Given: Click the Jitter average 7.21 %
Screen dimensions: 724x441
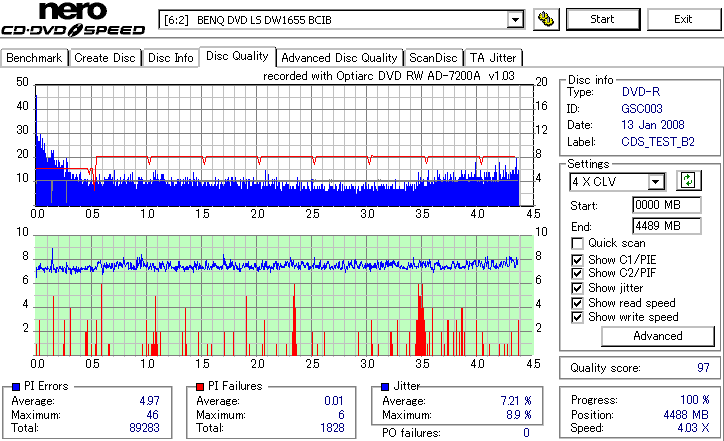Looking at the screenshot, I should pyautogui.click(x=516, y=401).
